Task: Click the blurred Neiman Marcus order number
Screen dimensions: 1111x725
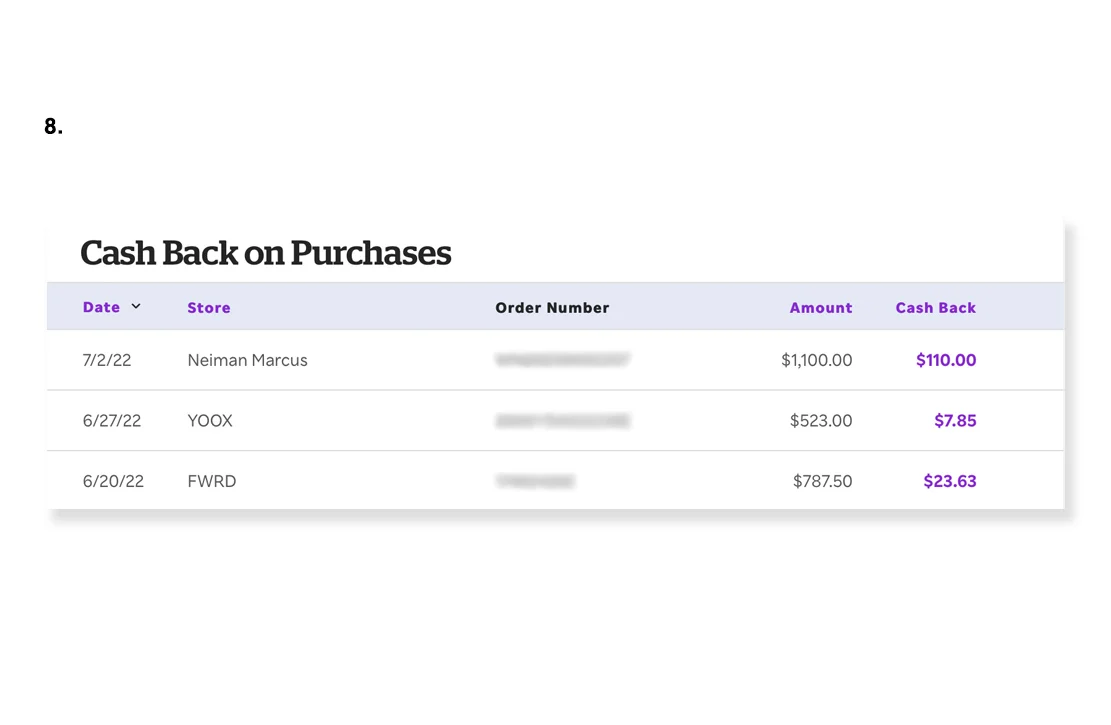Action: click(x=562, y=360)
